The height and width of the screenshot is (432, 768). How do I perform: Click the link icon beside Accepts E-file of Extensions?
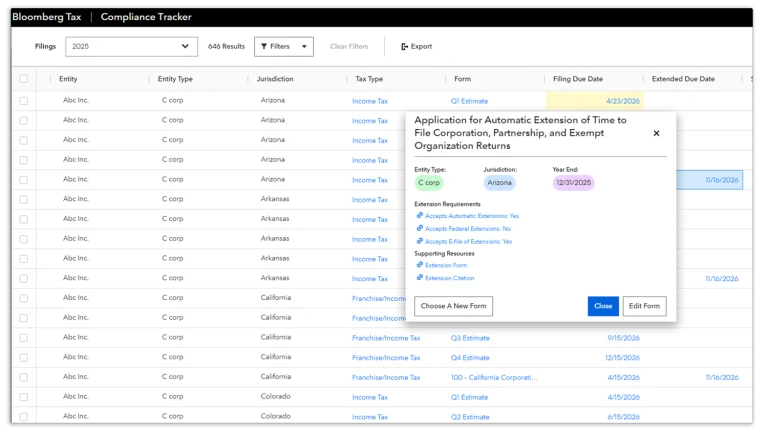point(419,241)
